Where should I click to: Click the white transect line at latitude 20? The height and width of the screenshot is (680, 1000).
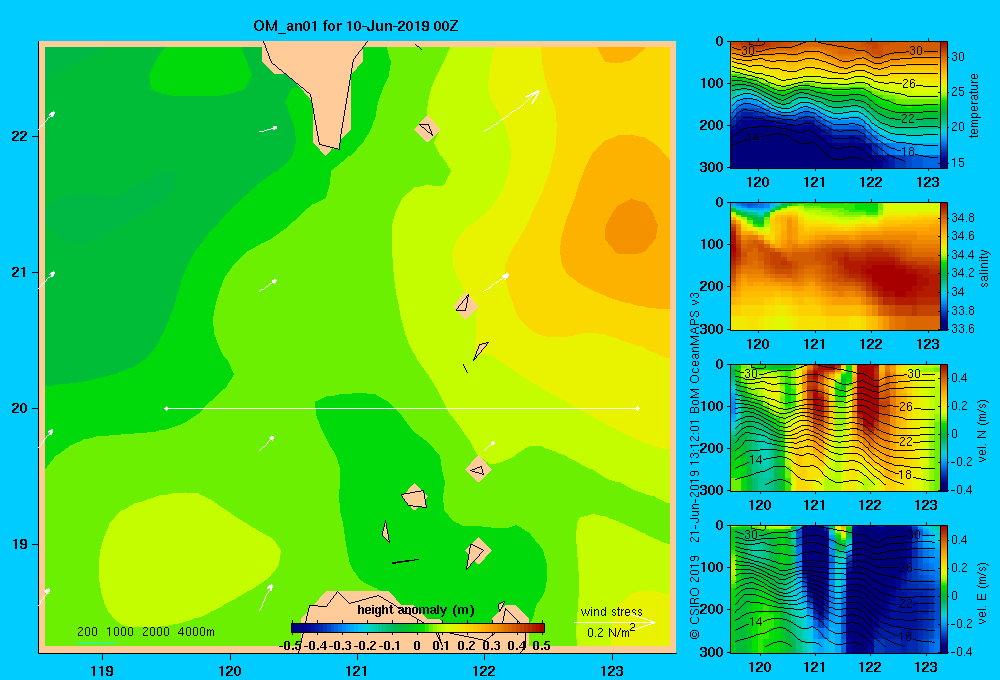tap(402, 408)
